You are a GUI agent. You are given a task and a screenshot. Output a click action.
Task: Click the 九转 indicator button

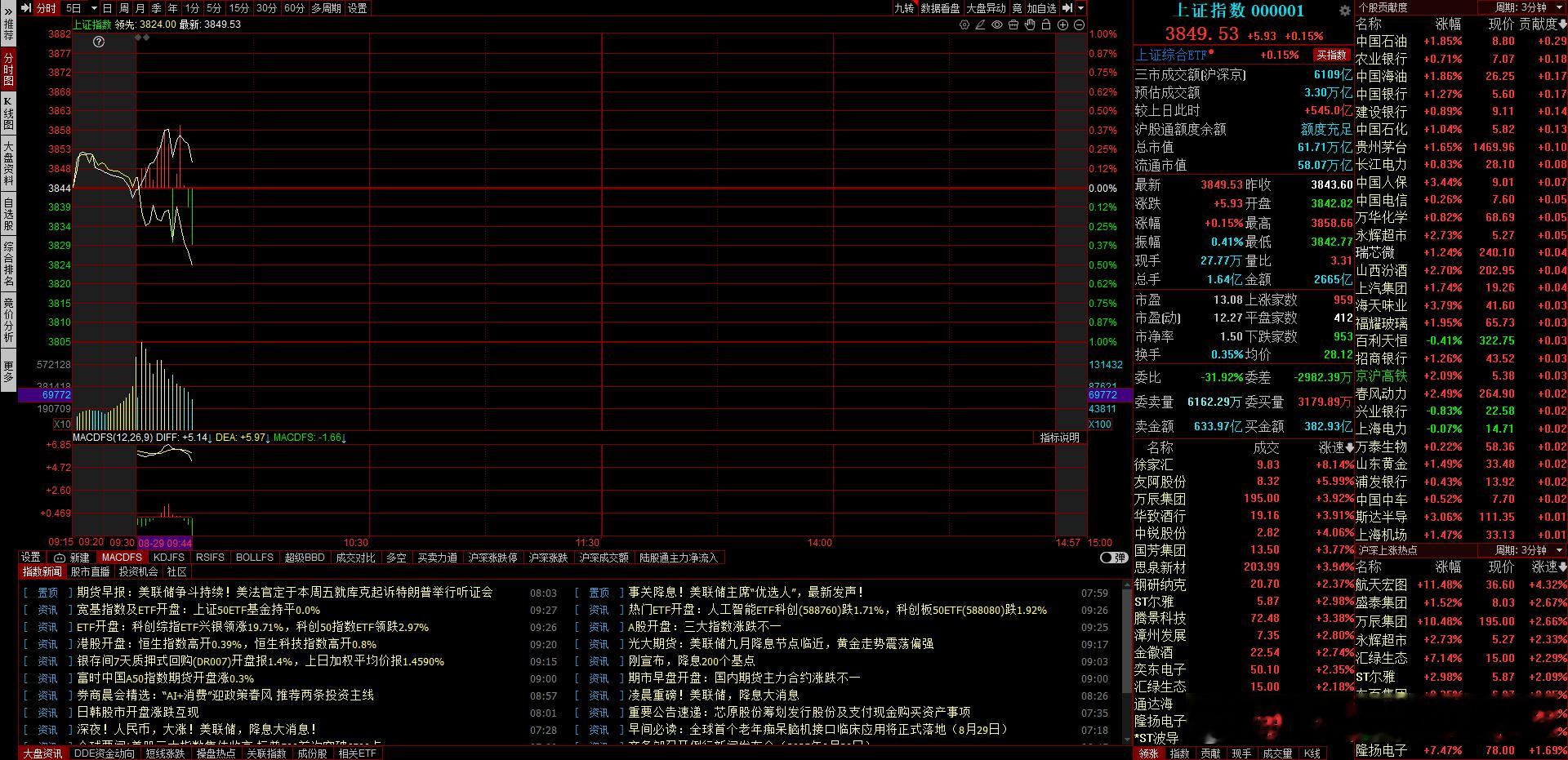(904, 8)
